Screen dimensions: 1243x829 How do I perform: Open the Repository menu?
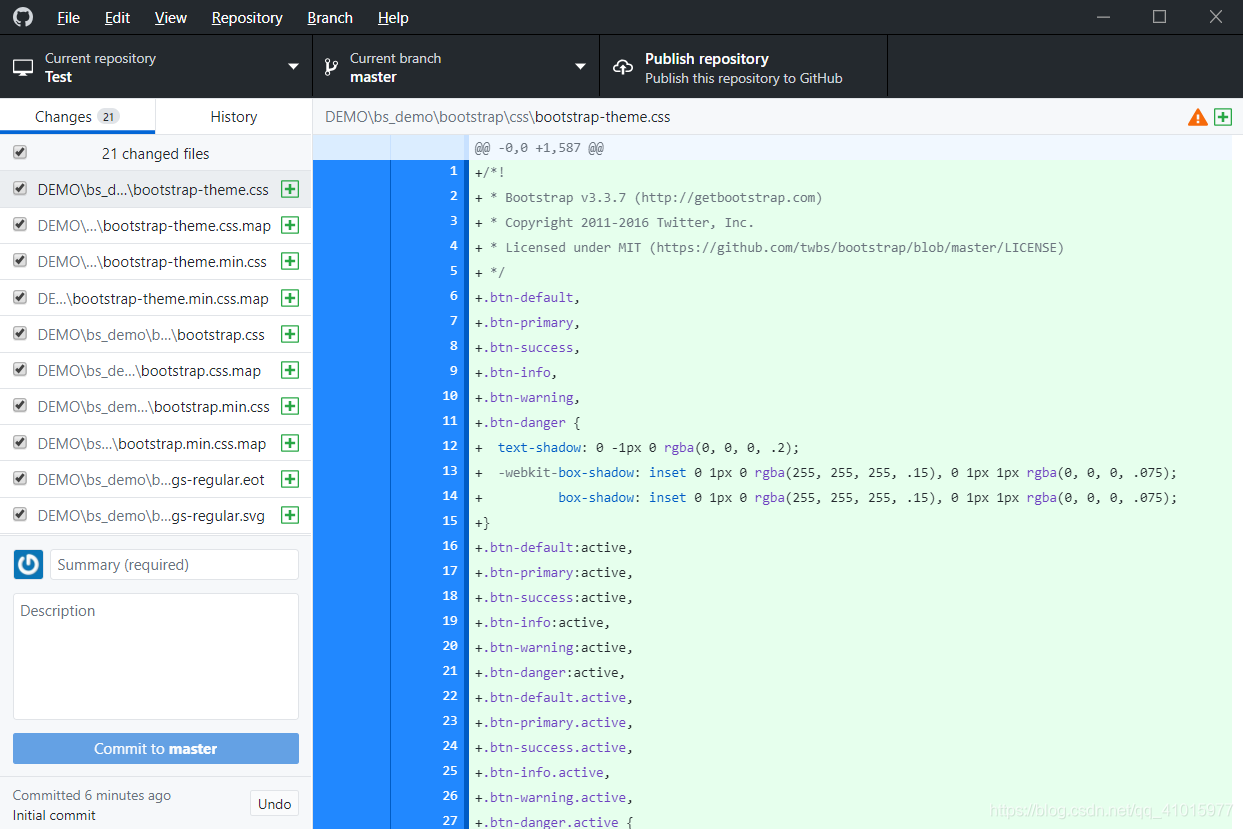pyautogui.click(x=247, y=17)
